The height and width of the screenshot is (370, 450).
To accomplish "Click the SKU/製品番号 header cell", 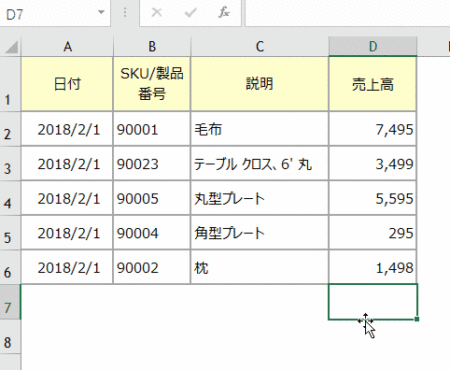I will (x=152, y=84).
